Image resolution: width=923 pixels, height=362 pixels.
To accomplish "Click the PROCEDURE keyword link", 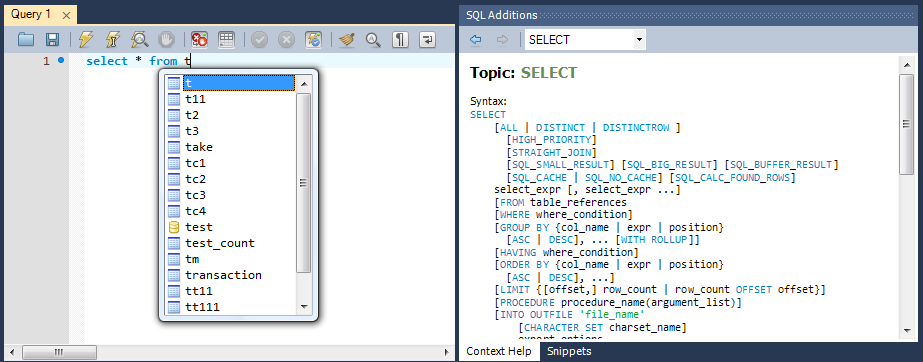I will click(x=526, y=303).
